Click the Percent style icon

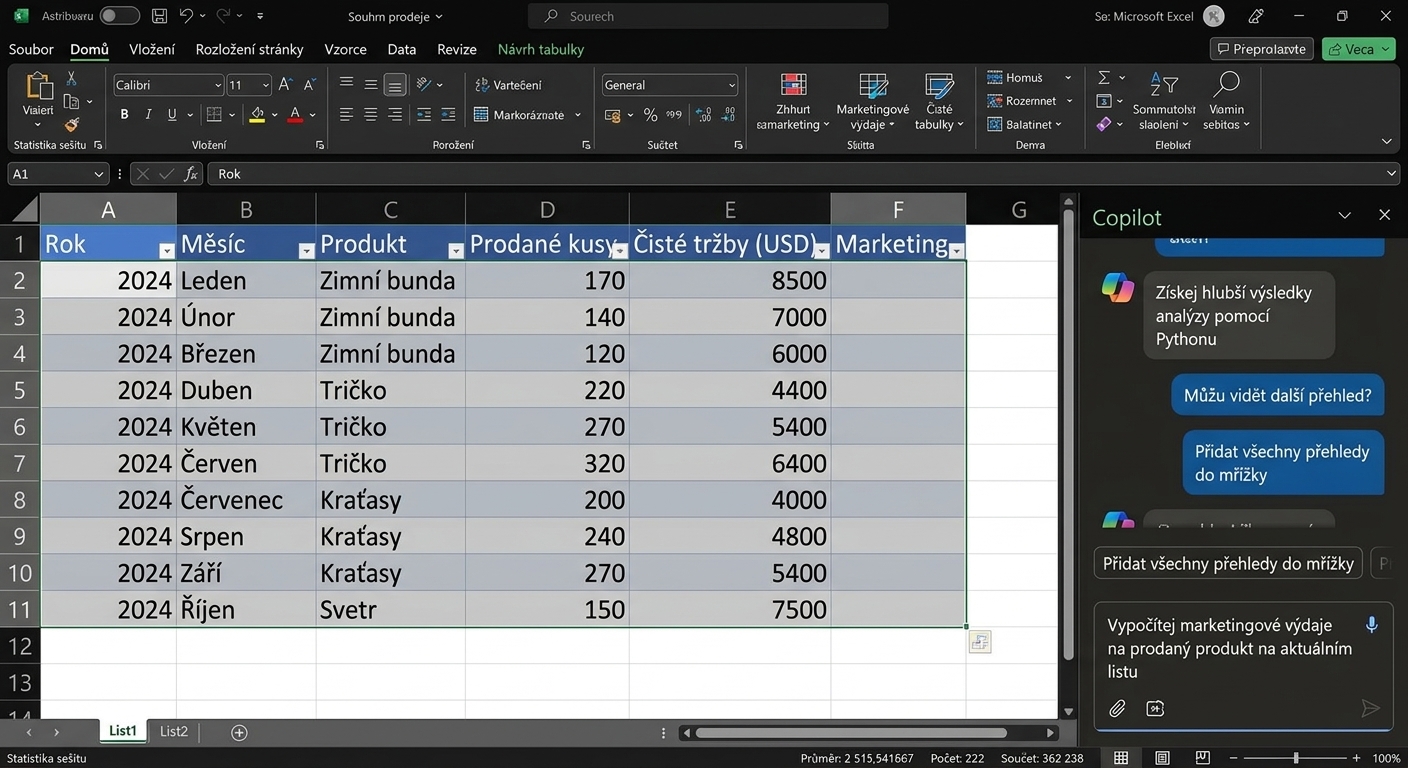(x=650, y=115)
